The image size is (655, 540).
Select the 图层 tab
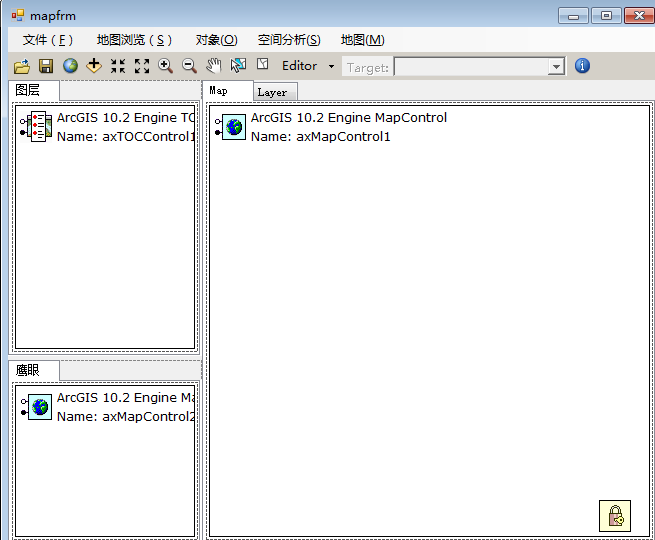click(x=34, y=90)
